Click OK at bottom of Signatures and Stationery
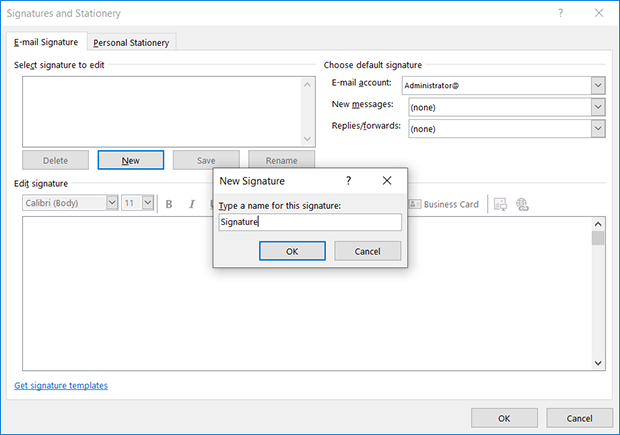This screenshot has width=620, height=435. coord(504,418)
